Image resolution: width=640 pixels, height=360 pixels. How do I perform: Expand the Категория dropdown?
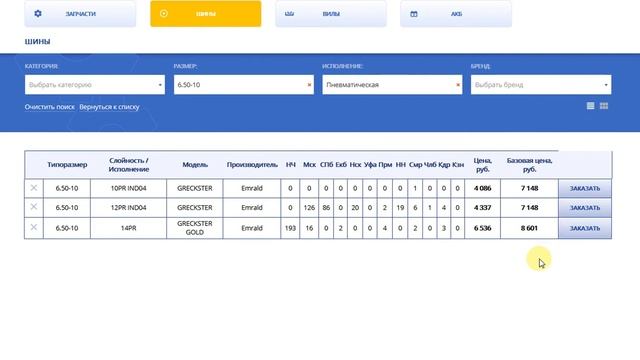(95, 84)
